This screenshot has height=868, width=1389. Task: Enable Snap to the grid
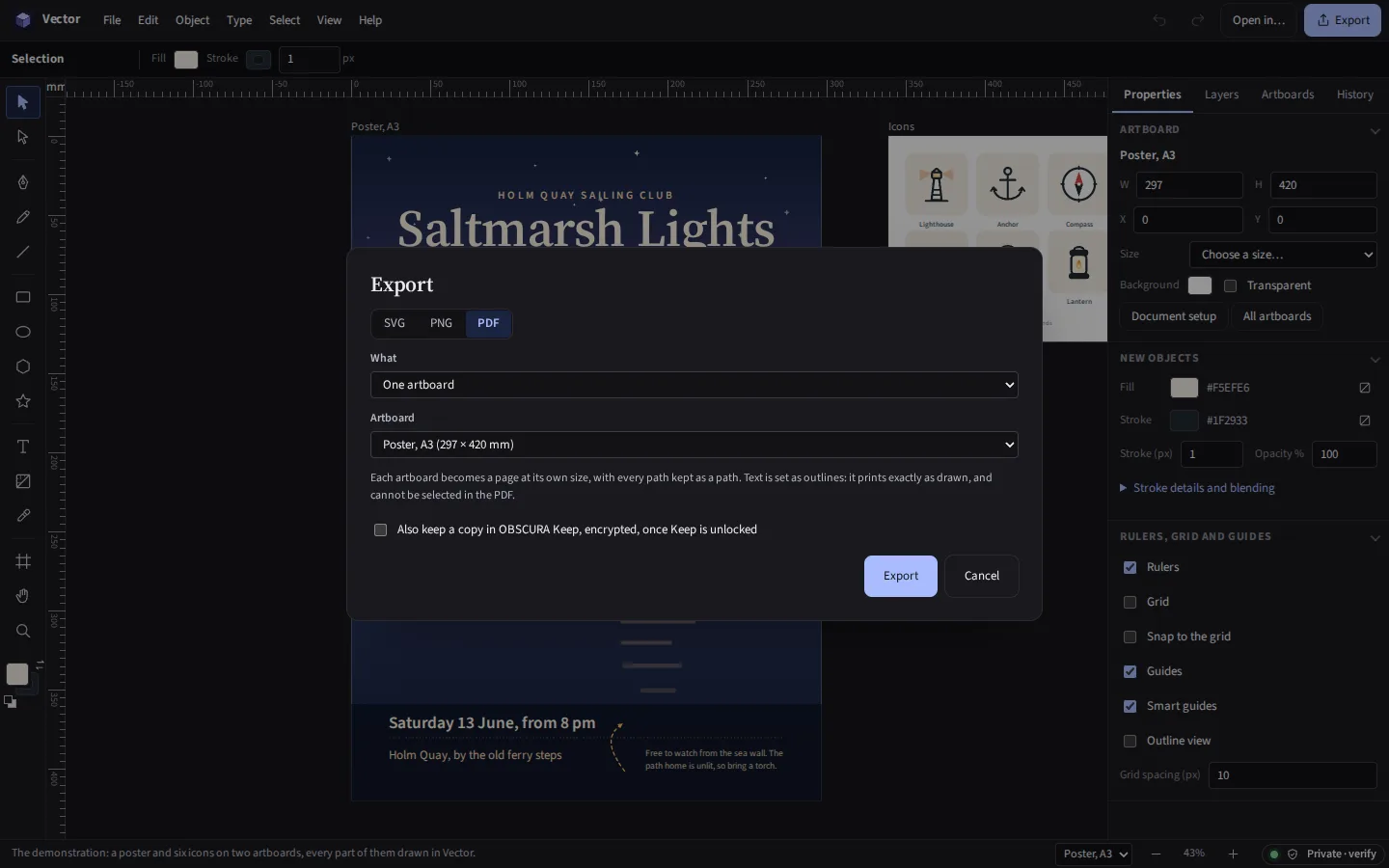(1130, 637)
